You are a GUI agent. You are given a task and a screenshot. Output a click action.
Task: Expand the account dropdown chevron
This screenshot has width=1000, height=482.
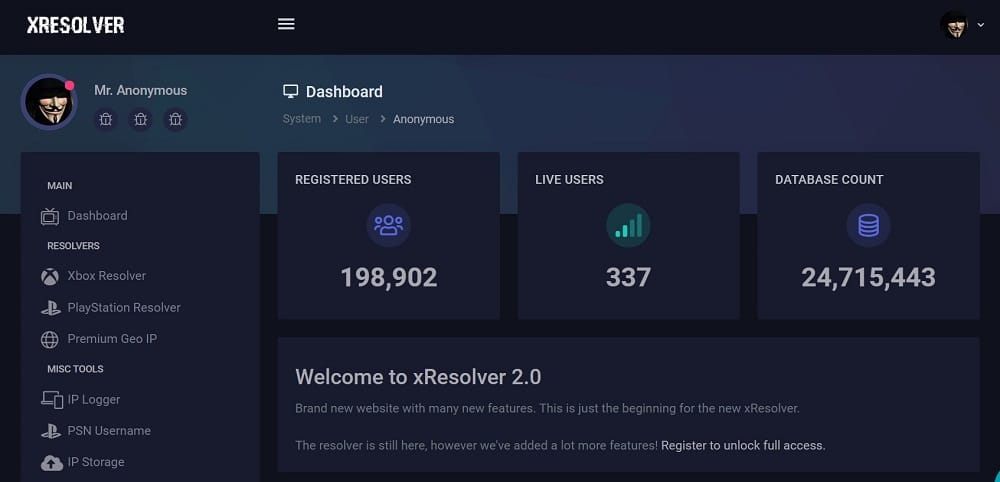click(x=980, y=25)
